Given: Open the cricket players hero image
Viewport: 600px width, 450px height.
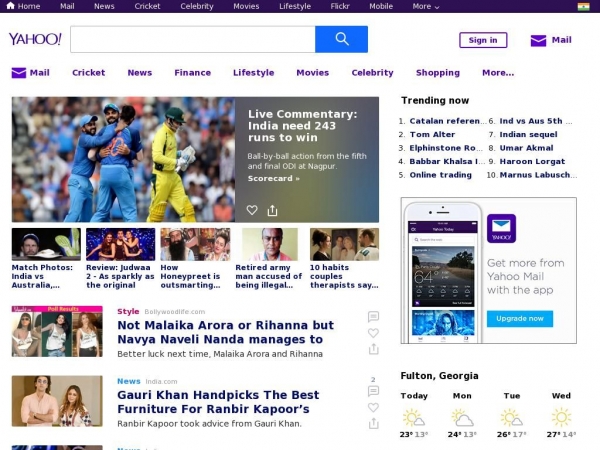Looking at the screenshot, I should [123, 159].
